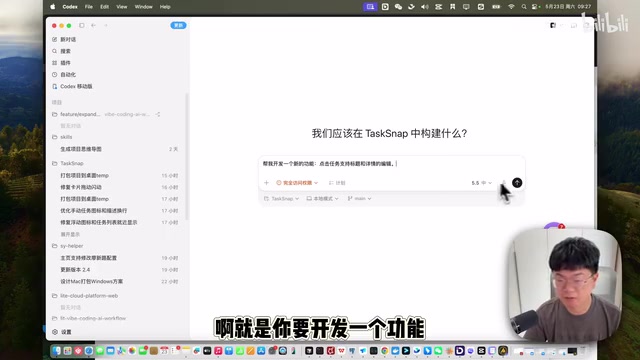The width and height of the screenshot is (640, 360).
Task: Open the File menu
Action: coord(89,7)
